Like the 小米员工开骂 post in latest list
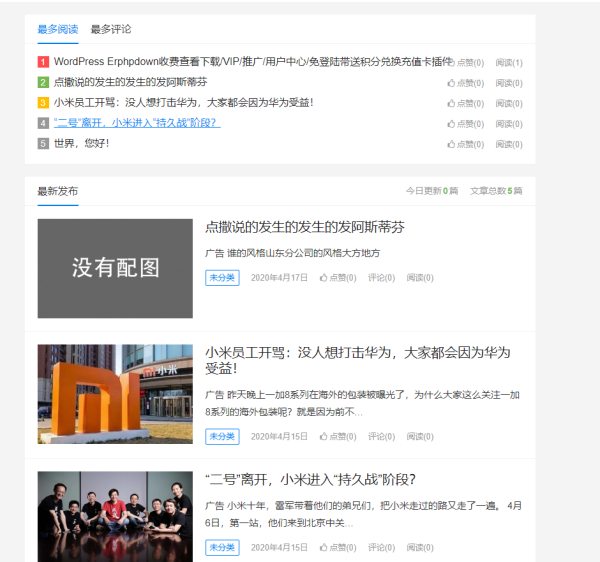This screenshot has width=600, height=562. tap(337, 437)
